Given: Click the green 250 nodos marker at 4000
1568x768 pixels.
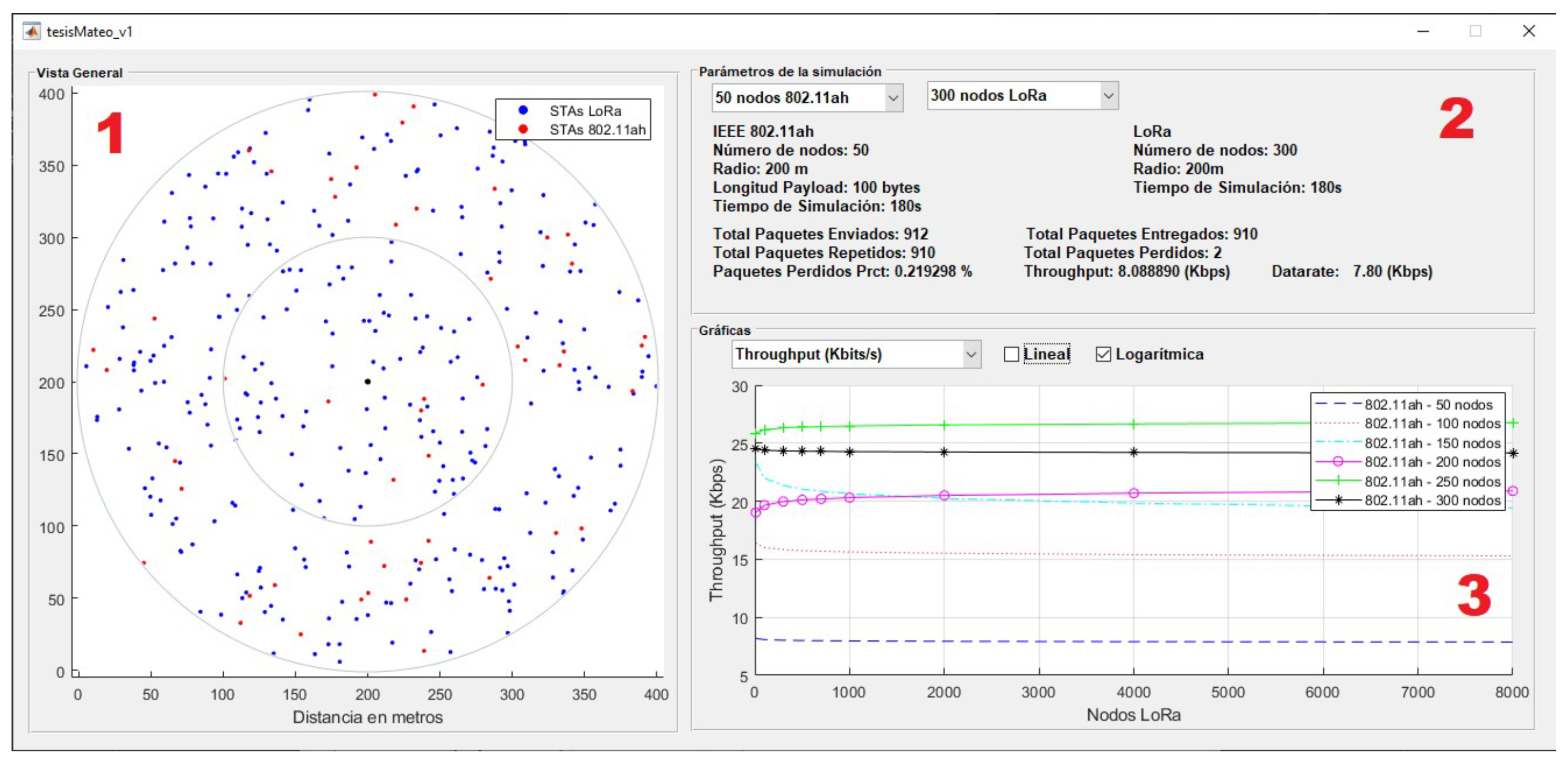Looking at the screenshot, I should tap(1133, 424).
